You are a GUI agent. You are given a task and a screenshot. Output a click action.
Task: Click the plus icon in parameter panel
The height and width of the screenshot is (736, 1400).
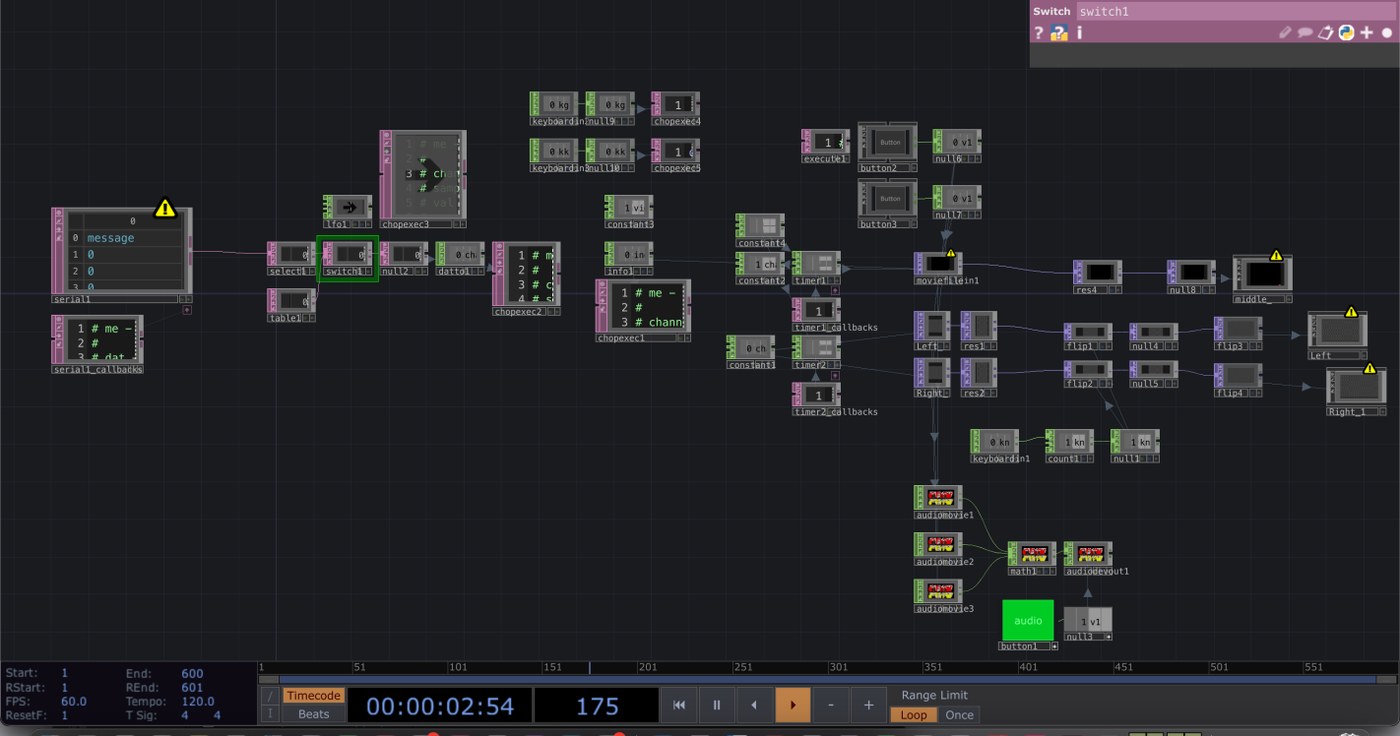pyautogui.click(x=1367, y=32)
